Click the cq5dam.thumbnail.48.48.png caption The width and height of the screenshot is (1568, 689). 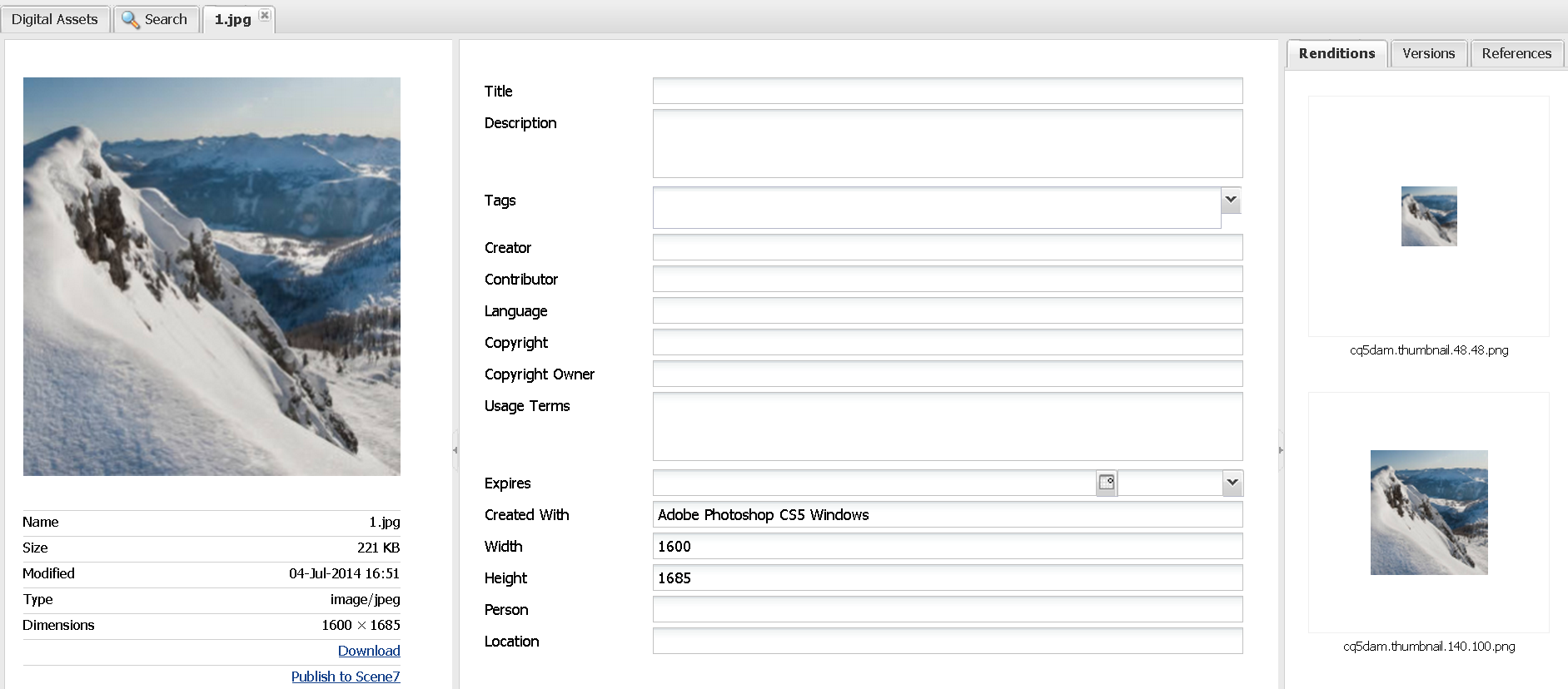(x=1429, y=350)
